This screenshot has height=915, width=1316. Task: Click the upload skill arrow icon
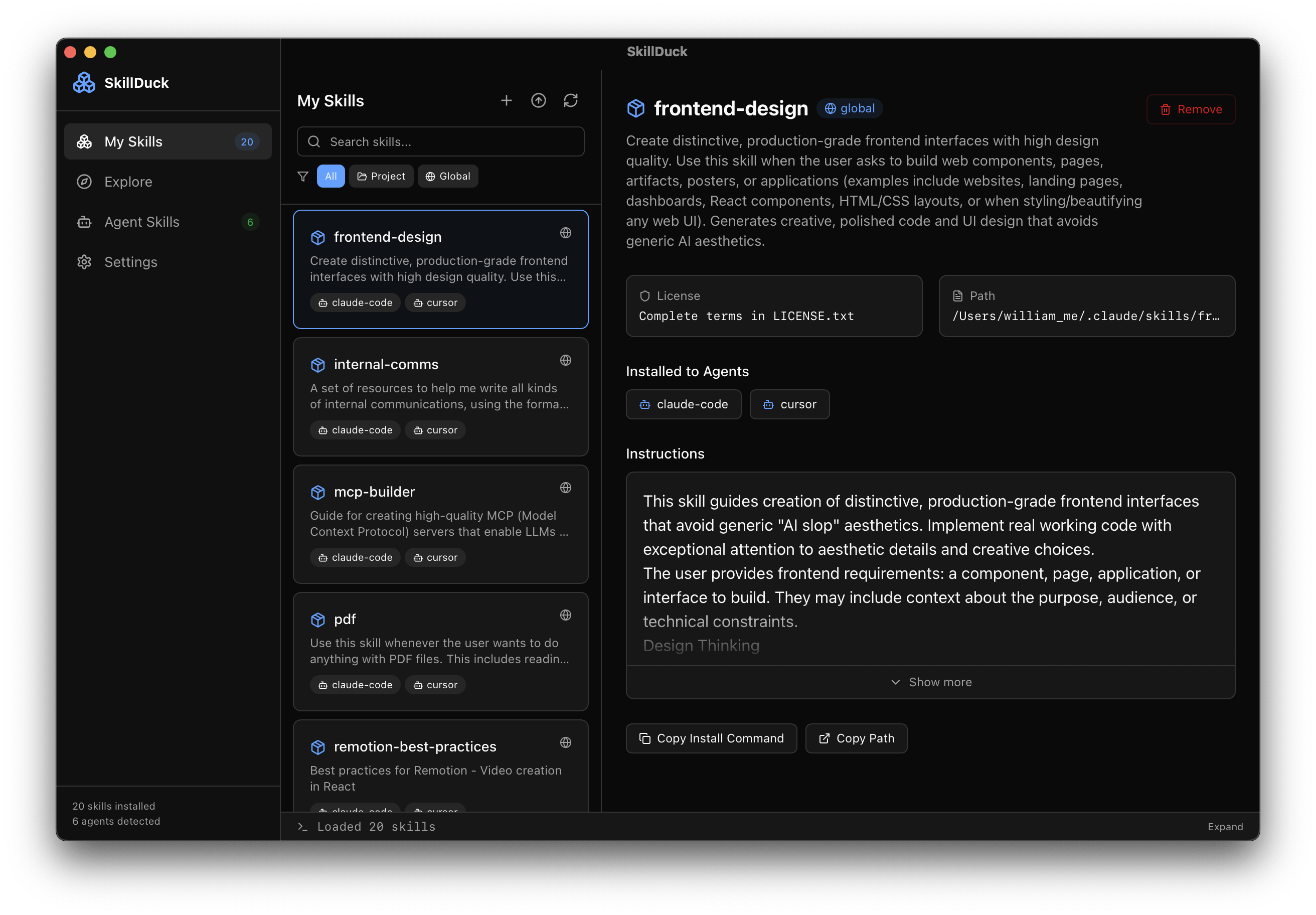coord(539,100)
